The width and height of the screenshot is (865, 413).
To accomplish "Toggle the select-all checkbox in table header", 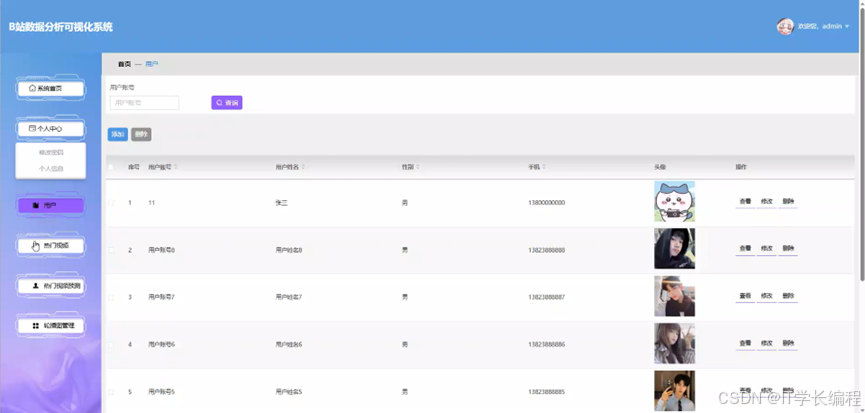I will [111, 167].
